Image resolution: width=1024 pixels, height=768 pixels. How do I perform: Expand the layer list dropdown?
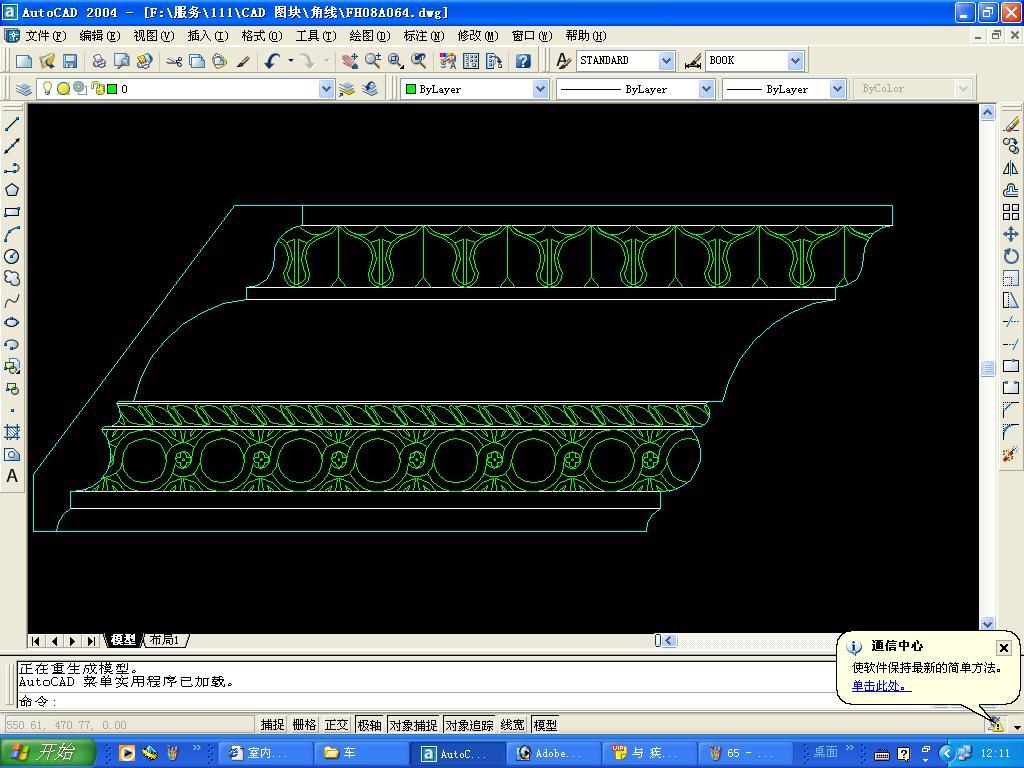(326, 89)
